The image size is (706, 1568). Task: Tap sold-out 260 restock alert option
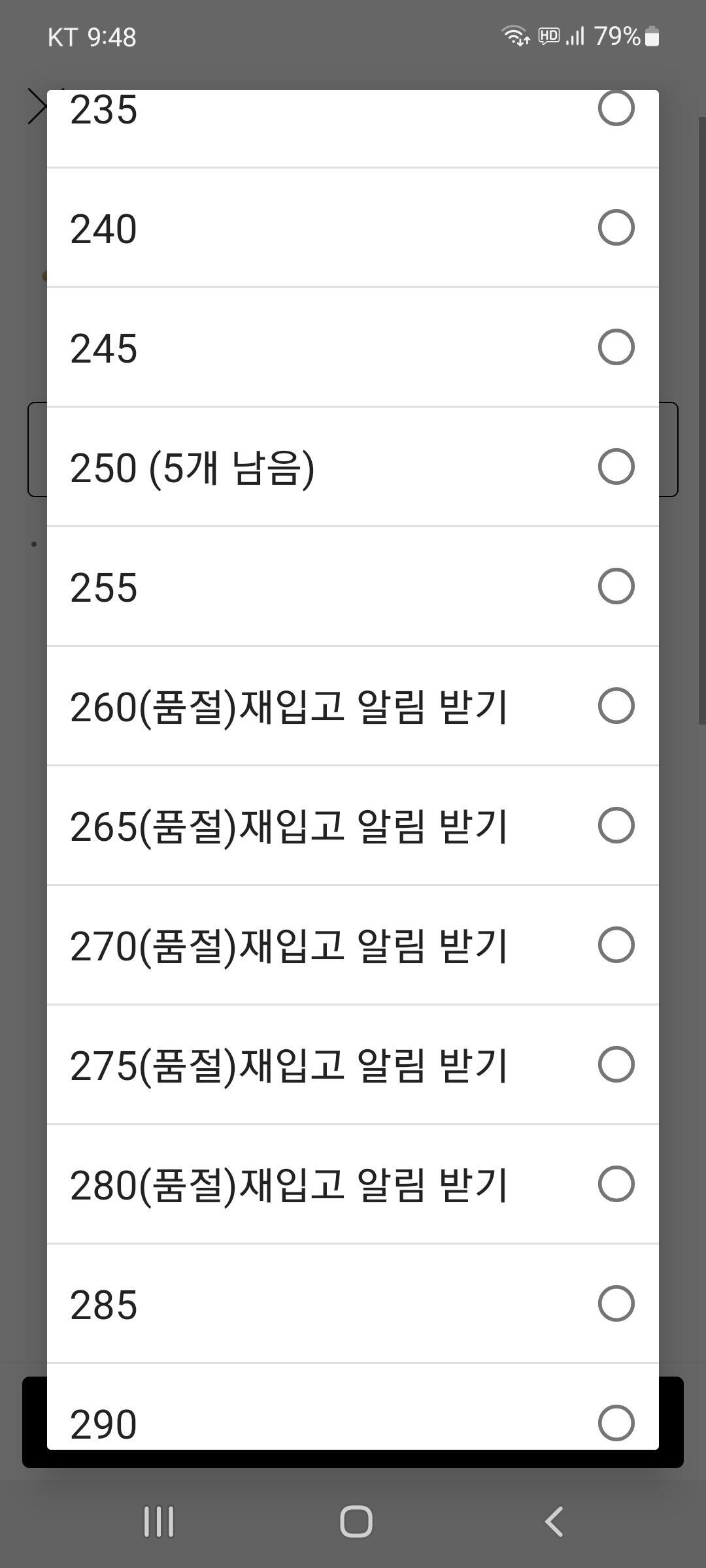tap(616, 706)
